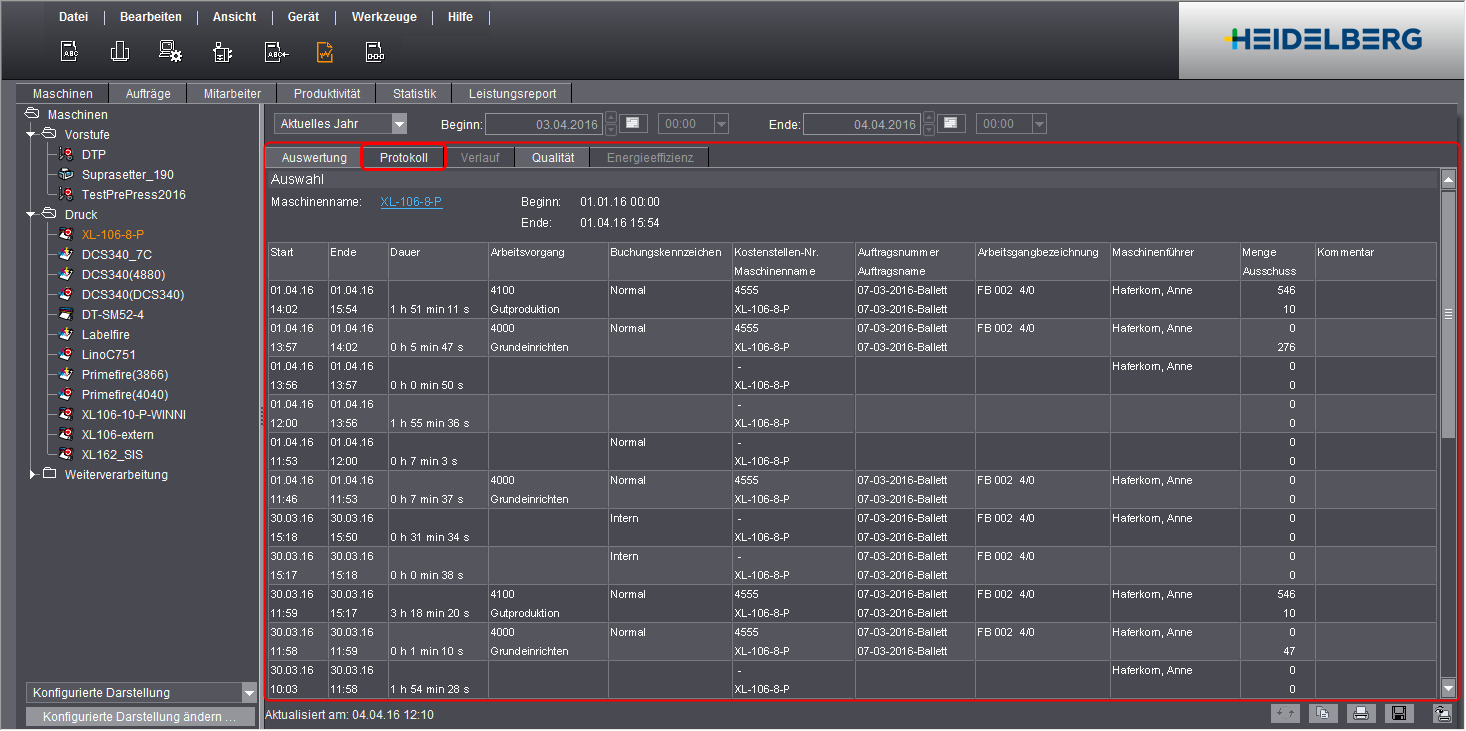1466x731 pixels.
Task: Click the printing press toolbar icon
Action: (x=120, y=52)
